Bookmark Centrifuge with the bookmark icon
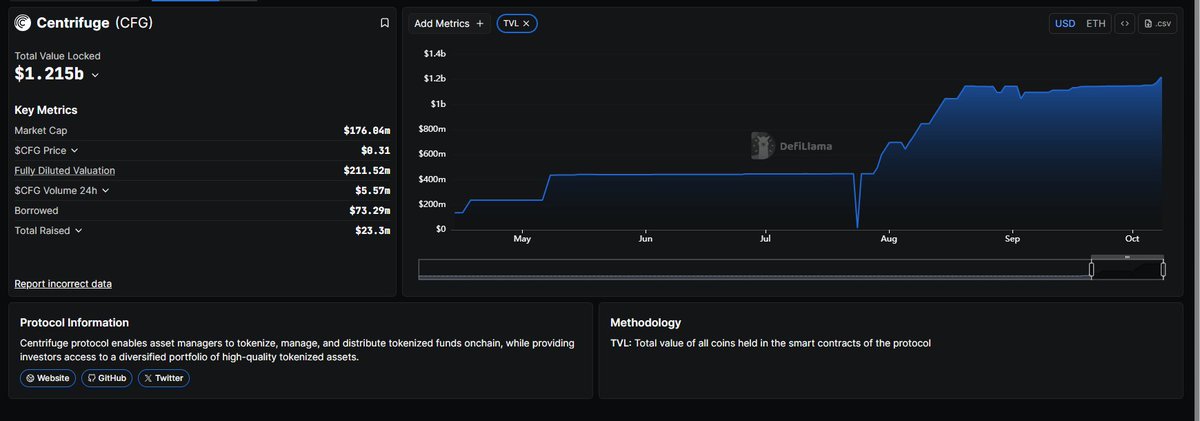1200x421 pixels. click(x=385, y=23)
